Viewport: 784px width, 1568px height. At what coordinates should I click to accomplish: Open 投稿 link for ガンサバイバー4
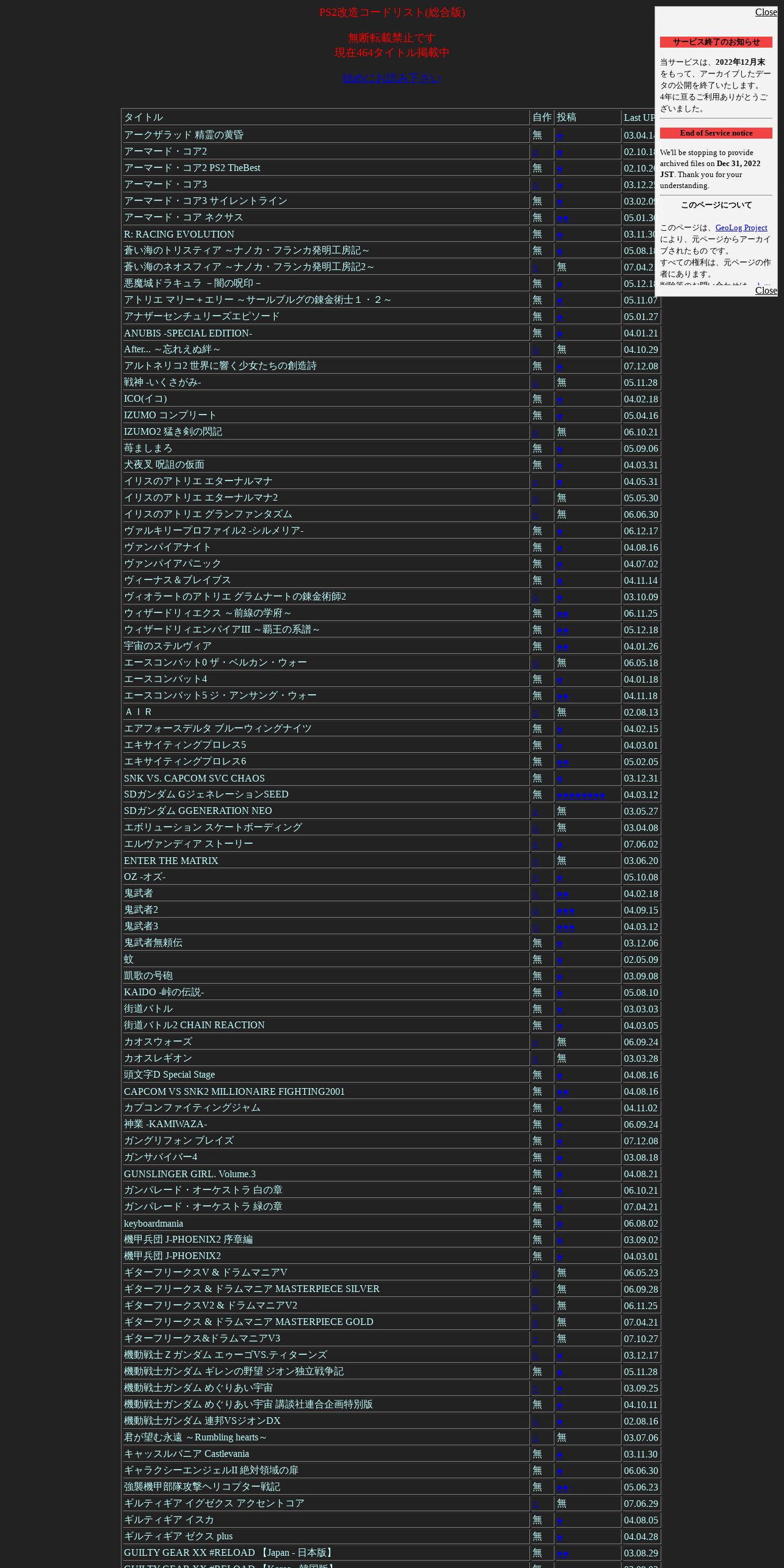tap(560, 1158)
